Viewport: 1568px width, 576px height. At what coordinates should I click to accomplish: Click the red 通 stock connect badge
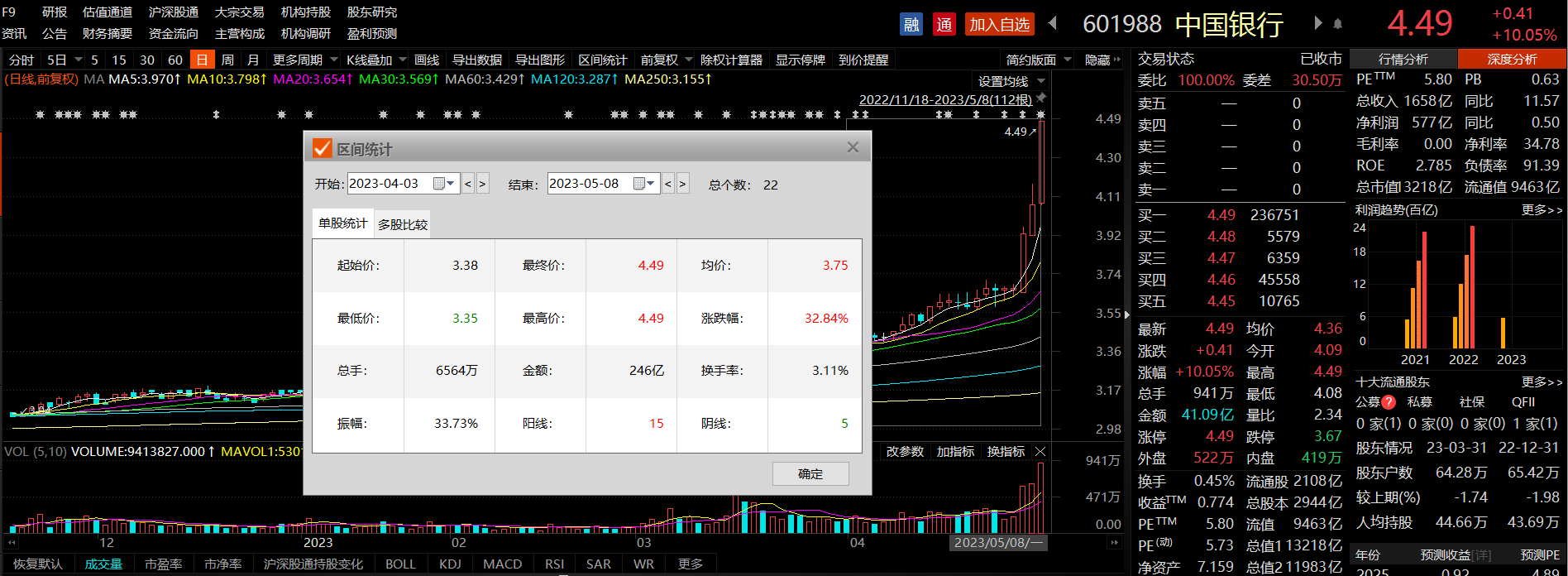944,24
